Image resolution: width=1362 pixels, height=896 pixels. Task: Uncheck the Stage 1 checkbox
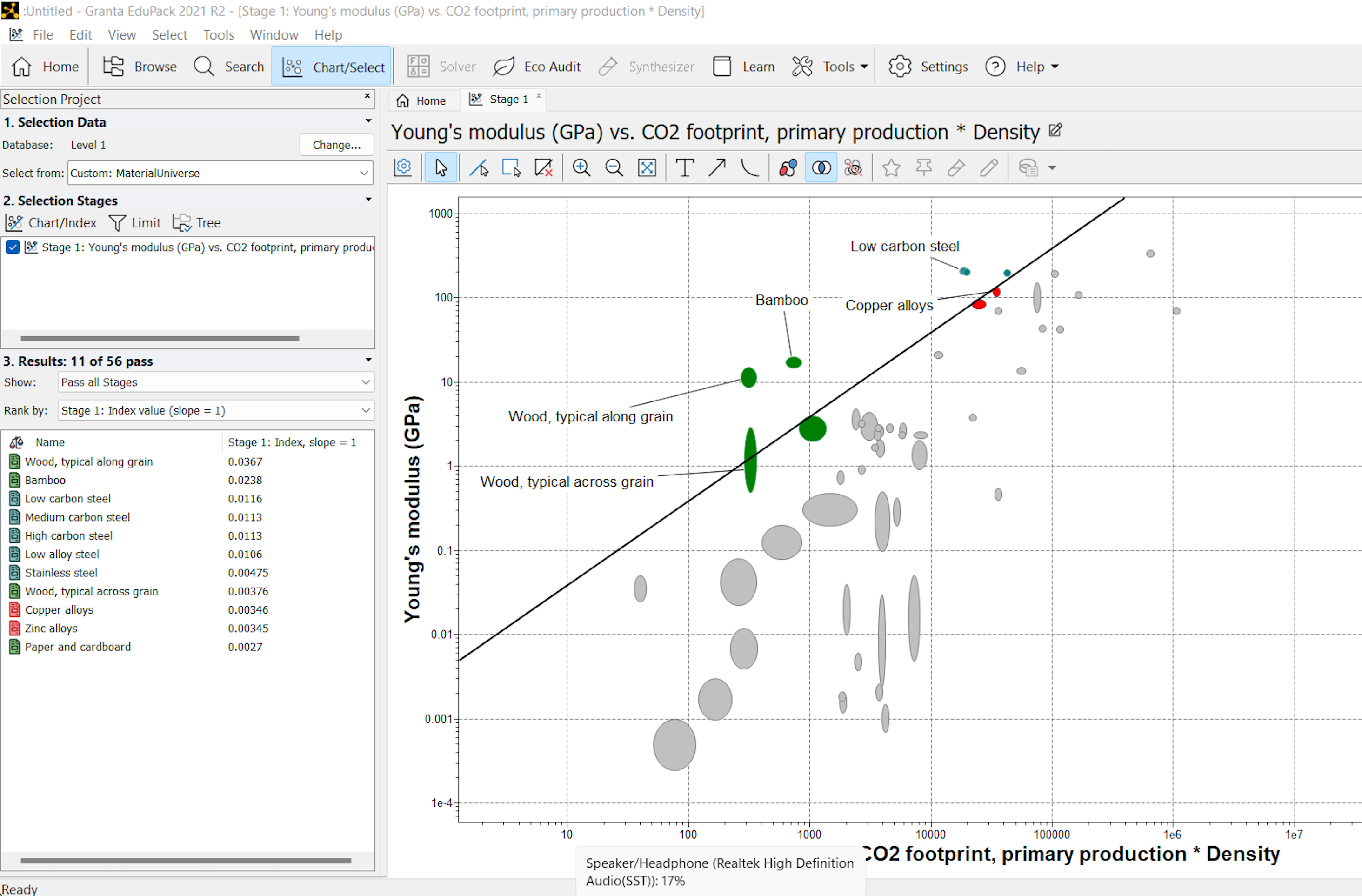[13, 247]
